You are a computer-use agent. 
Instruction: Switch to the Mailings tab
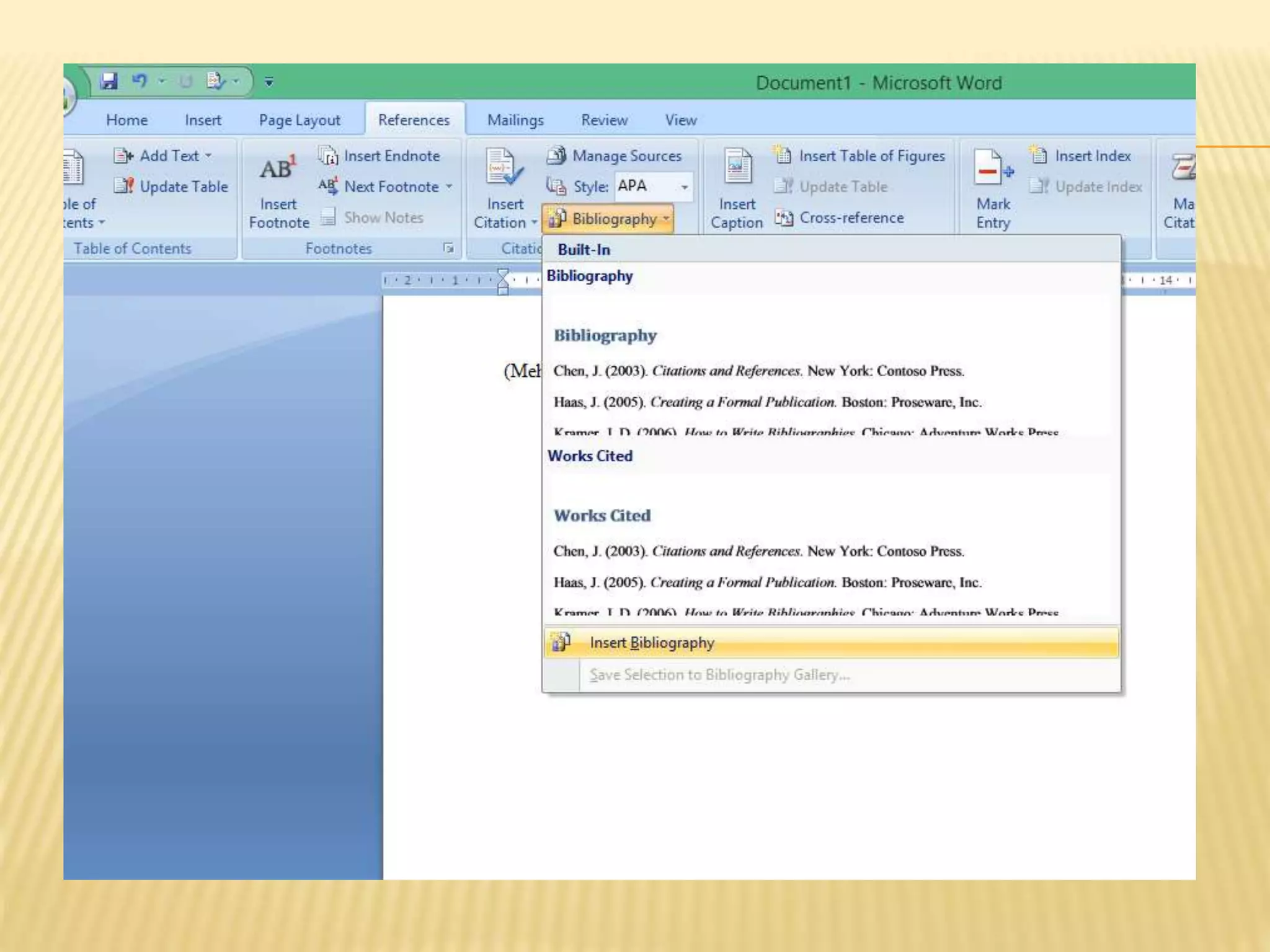(x=515, y=120)
